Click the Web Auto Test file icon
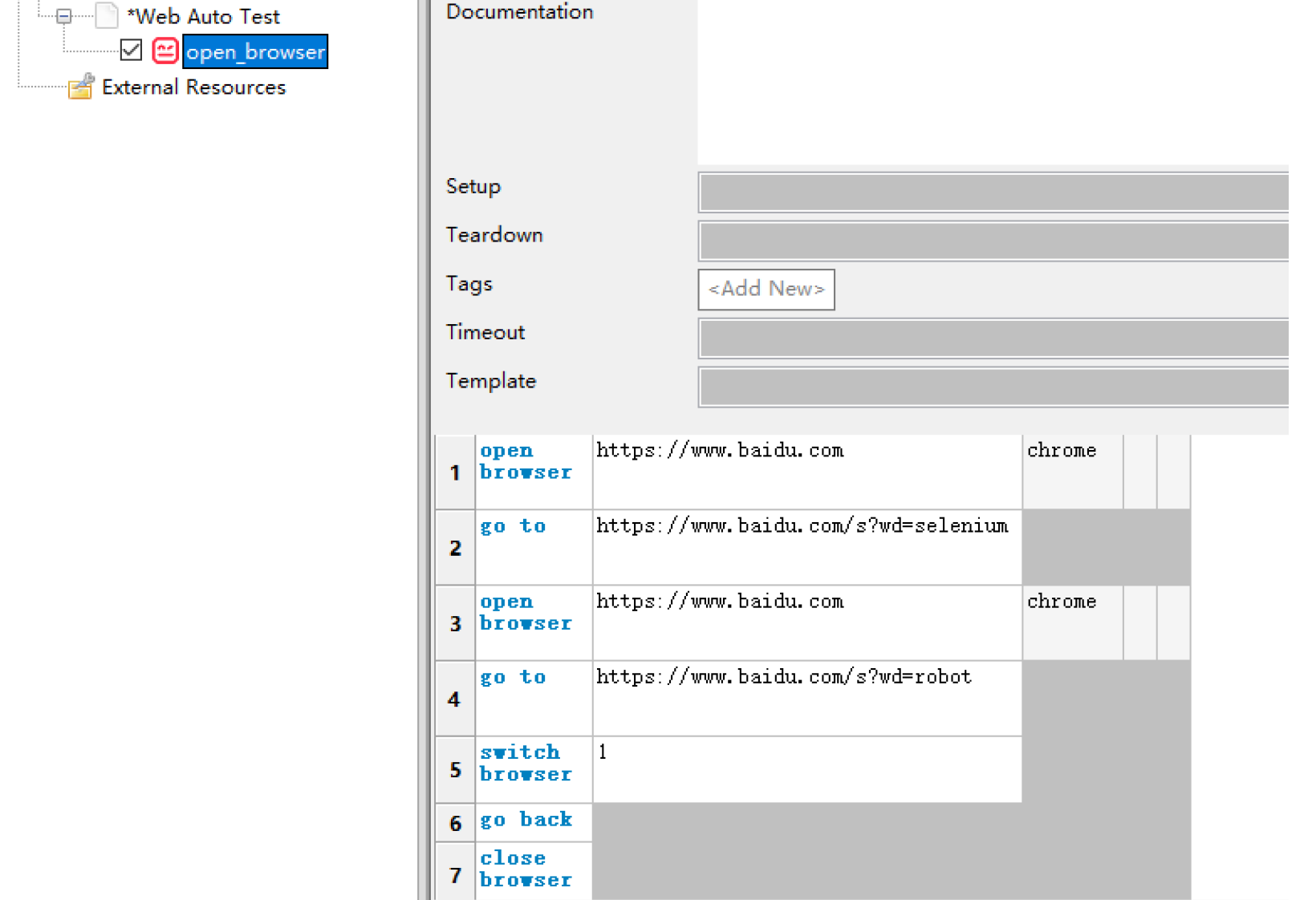 pos(107,15)
